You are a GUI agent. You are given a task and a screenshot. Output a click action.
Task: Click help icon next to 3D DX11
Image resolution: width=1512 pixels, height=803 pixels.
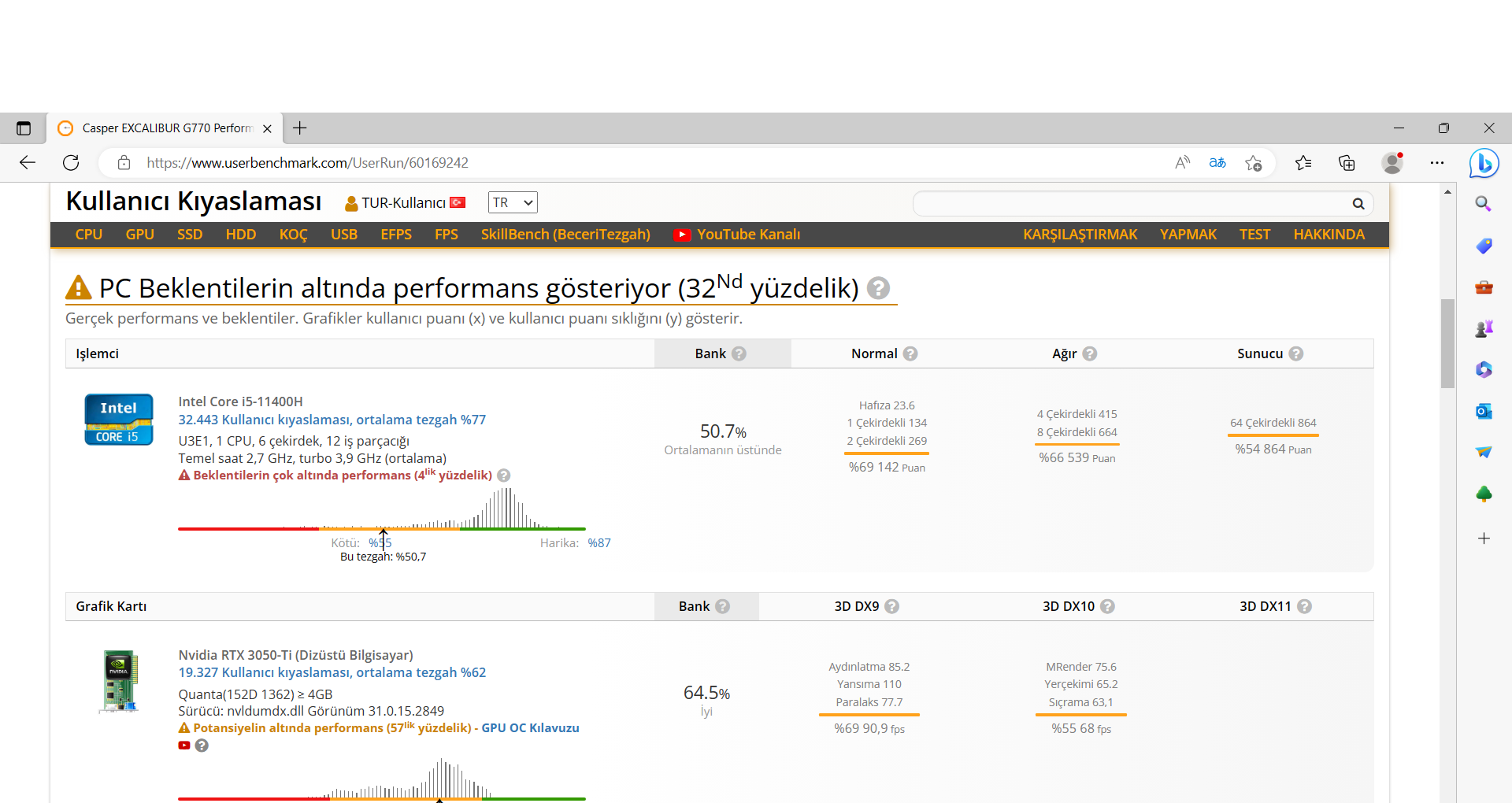point(1304,607)
